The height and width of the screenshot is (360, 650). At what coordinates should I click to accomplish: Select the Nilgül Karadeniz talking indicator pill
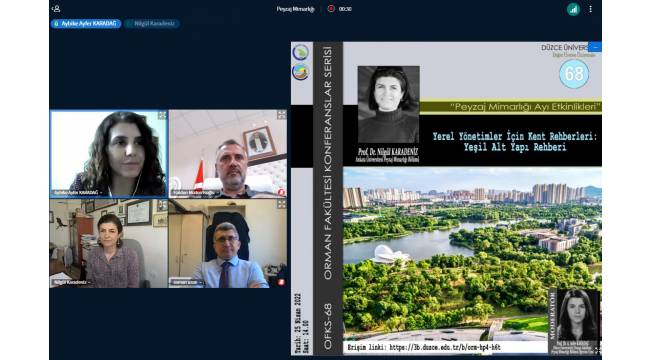pyautogui.click(x=152, y=24)
